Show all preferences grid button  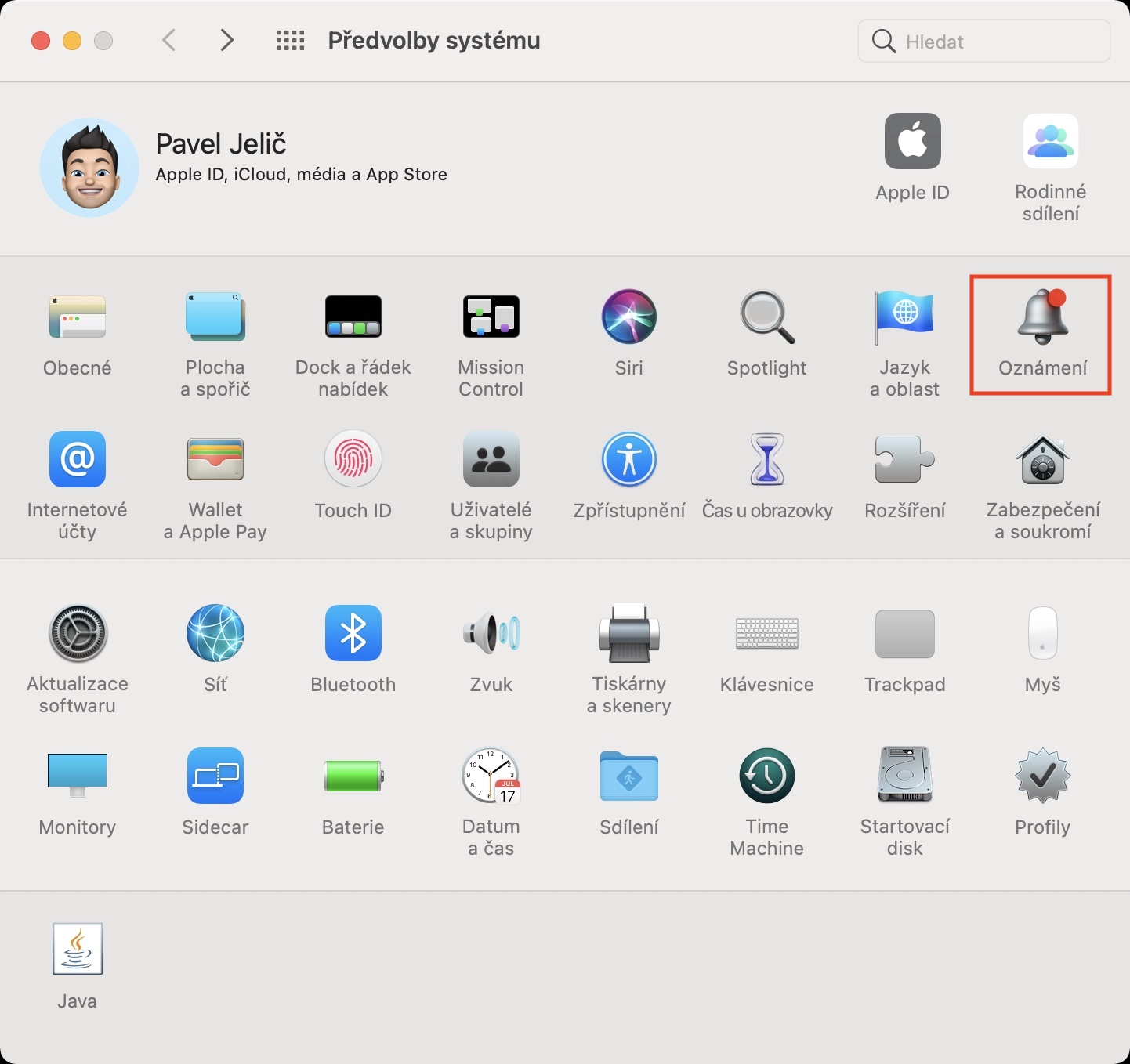pos(290,41)
